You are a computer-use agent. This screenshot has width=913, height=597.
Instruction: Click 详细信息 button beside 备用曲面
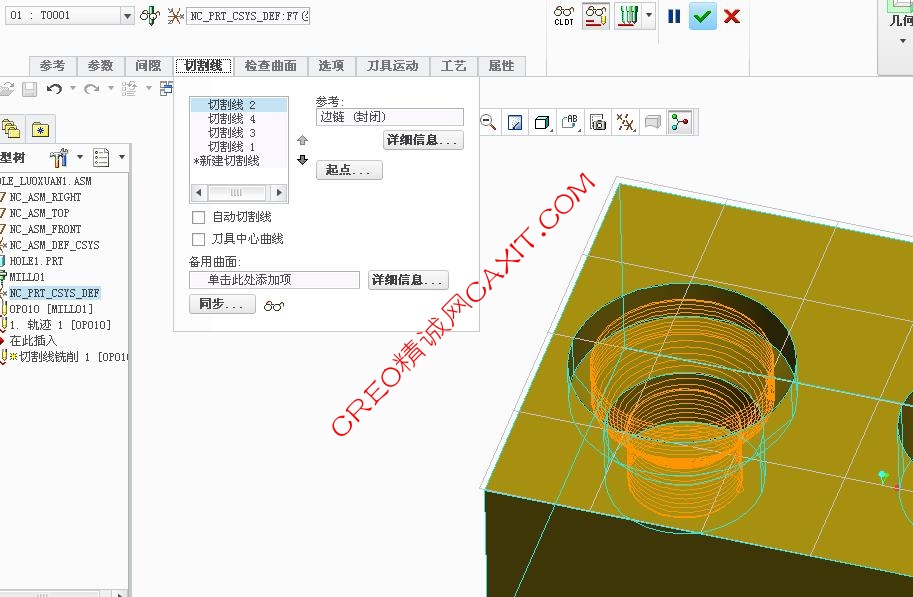408,280
